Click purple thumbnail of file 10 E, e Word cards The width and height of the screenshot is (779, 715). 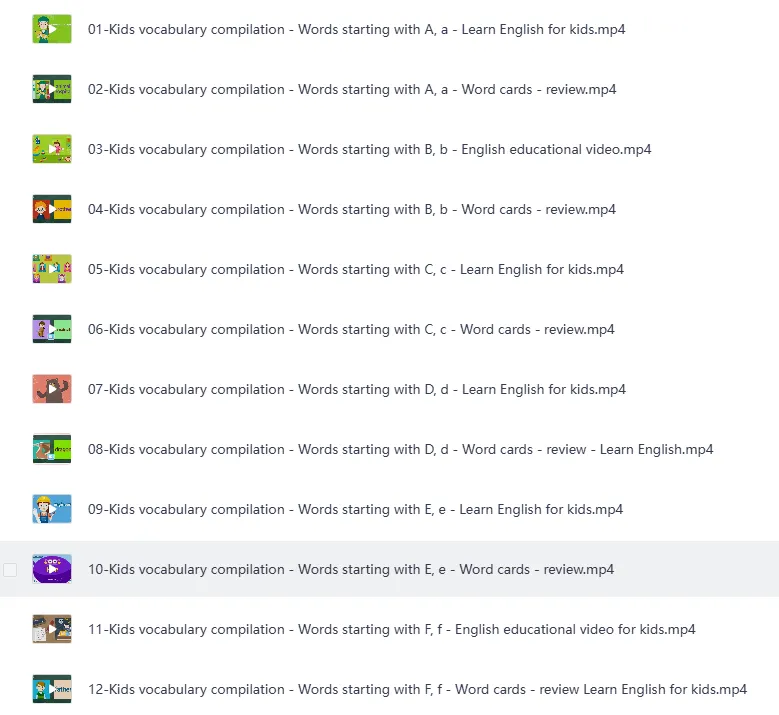coord(52,569)
